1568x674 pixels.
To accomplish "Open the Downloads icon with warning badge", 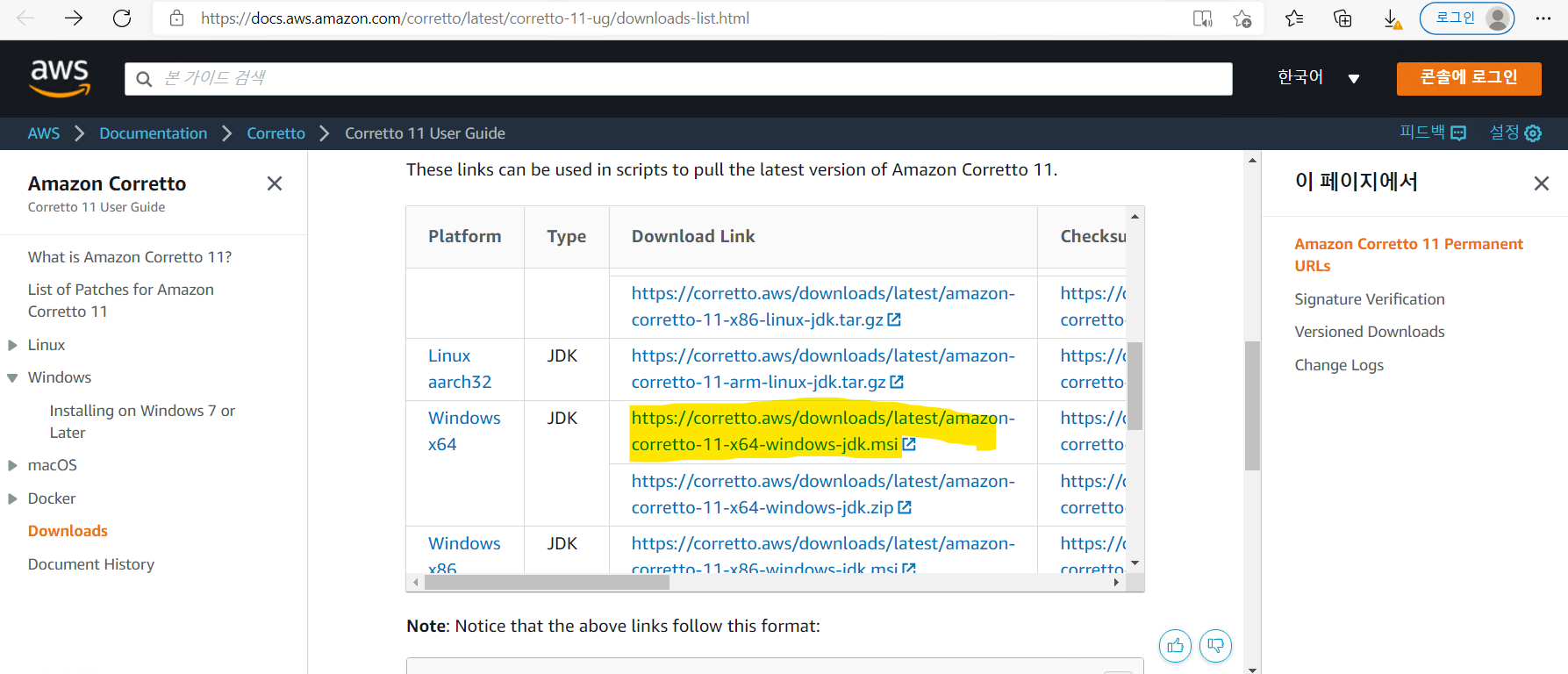I will (x=1393, y=19).
